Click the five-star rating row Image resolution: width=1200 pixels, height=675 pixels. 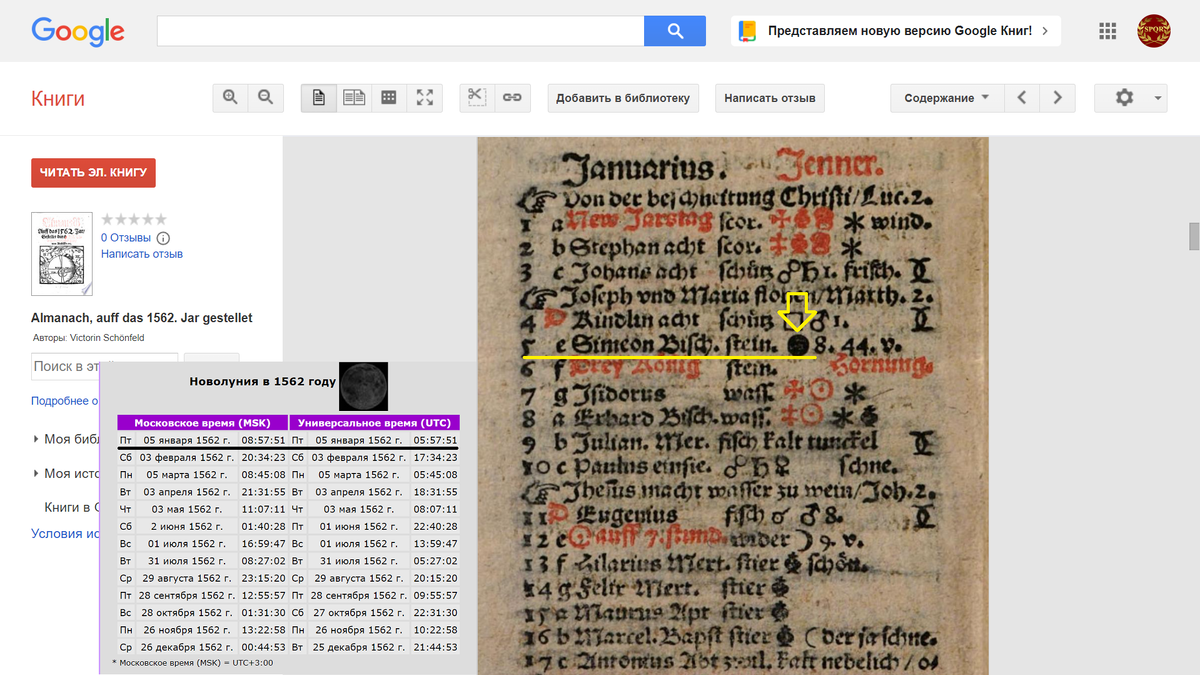[x=134, y=219]
